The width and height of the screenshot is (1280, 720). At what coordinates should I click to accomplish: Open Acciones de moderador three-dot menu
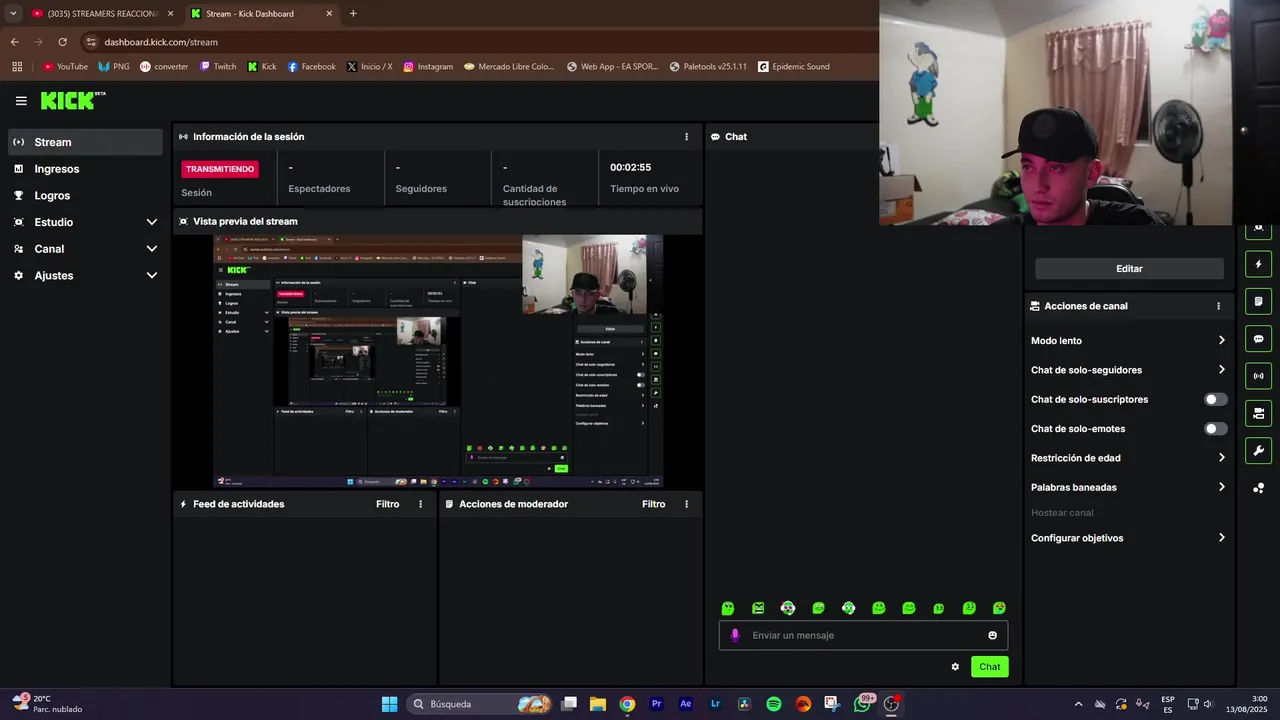coord(686,504)
